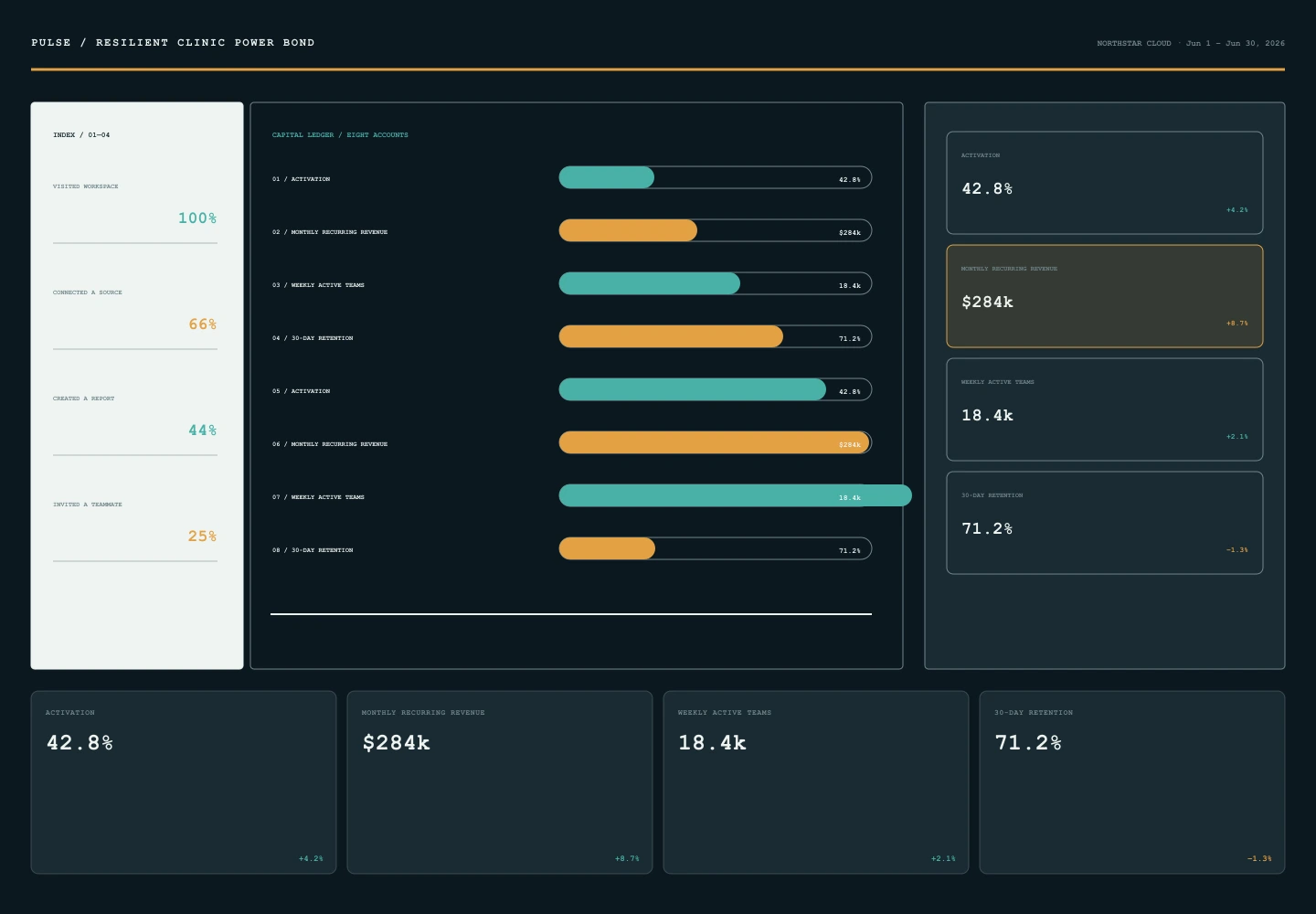Open the Activation card in the bottom card row

point(184,782)
